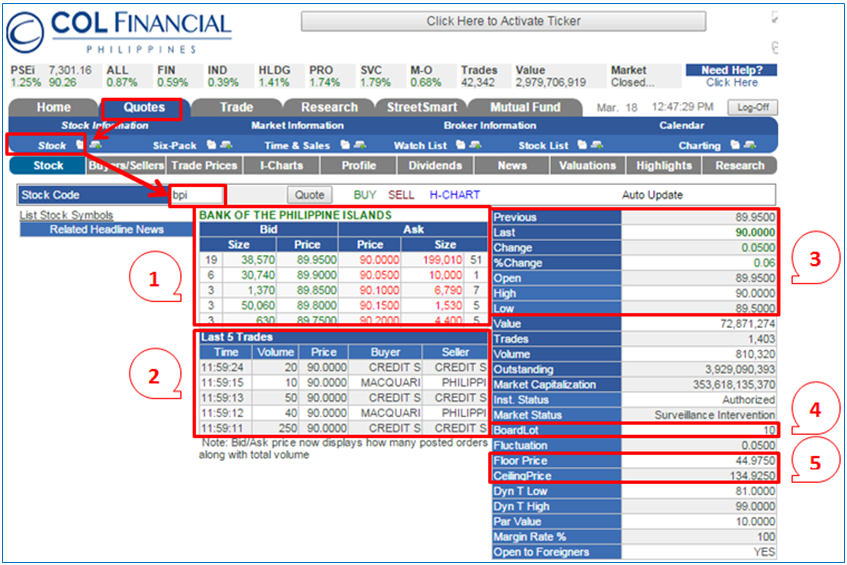
Task: Open Charting
Action: pos(699,145)
